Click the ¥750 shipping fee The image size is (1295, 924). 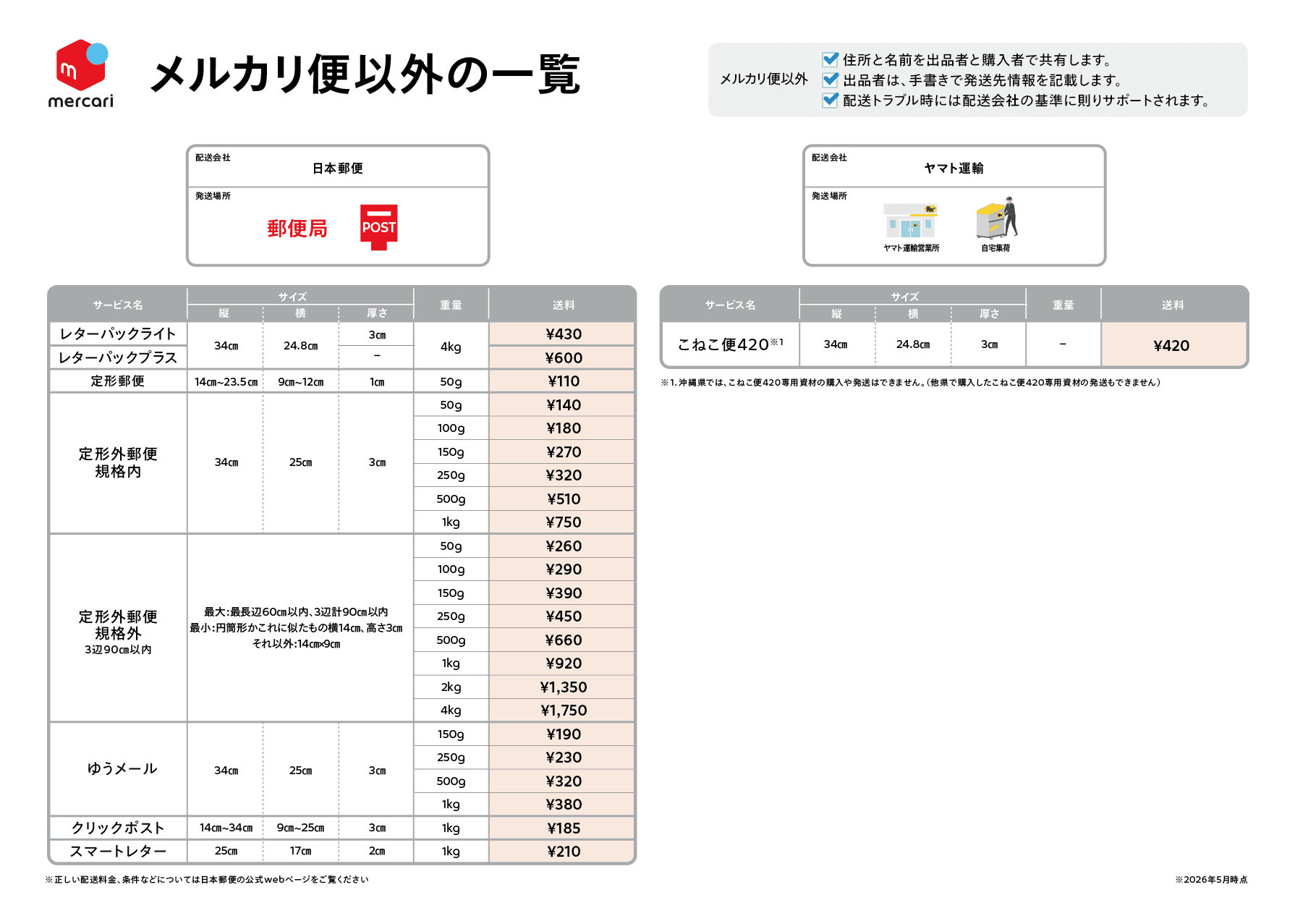[x=564, y=522]
